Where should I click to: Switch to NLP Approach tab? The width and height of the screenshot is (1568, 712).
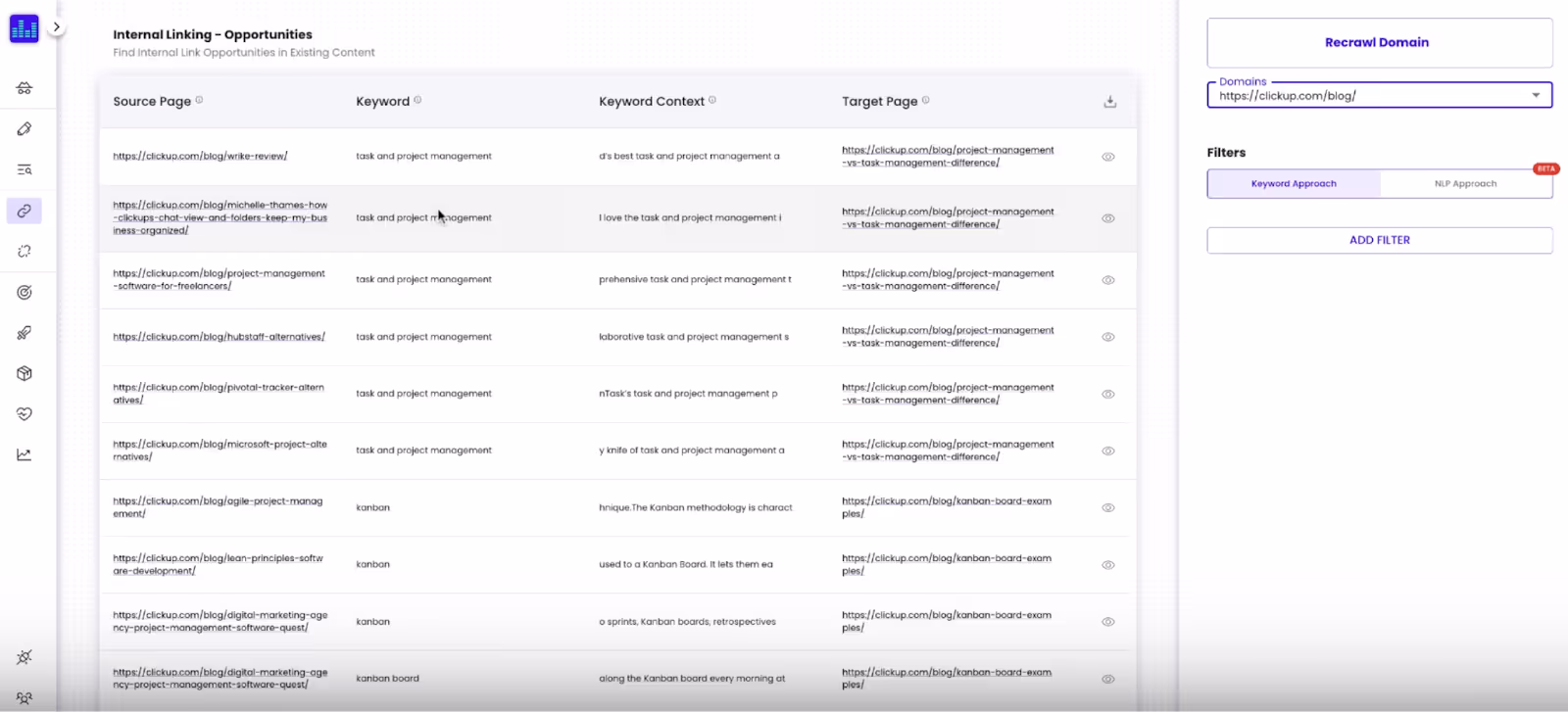(x=1465, y=184)
